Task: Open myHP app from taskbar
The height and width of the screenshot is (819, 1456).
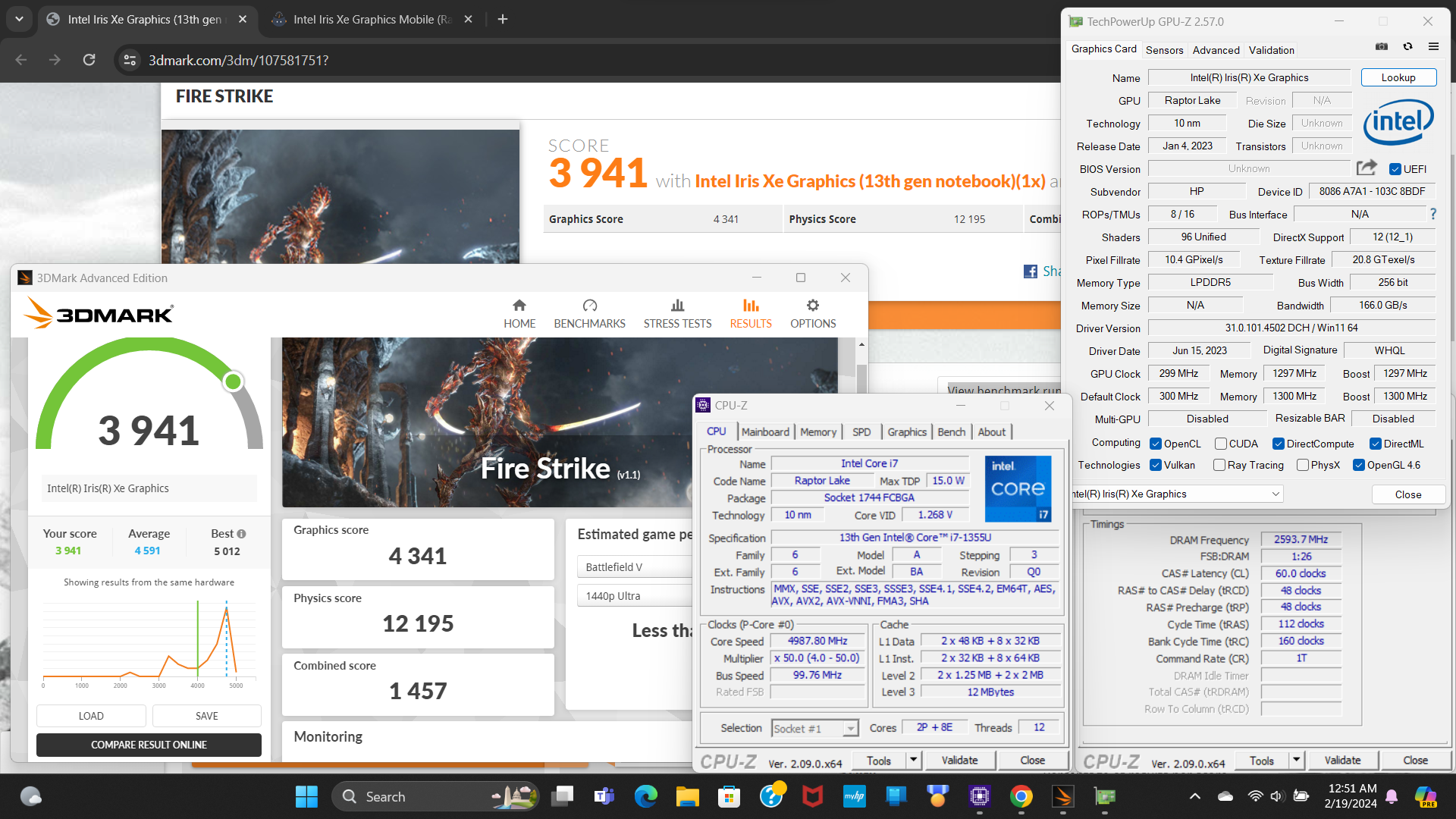Action: tap(854, 796)
